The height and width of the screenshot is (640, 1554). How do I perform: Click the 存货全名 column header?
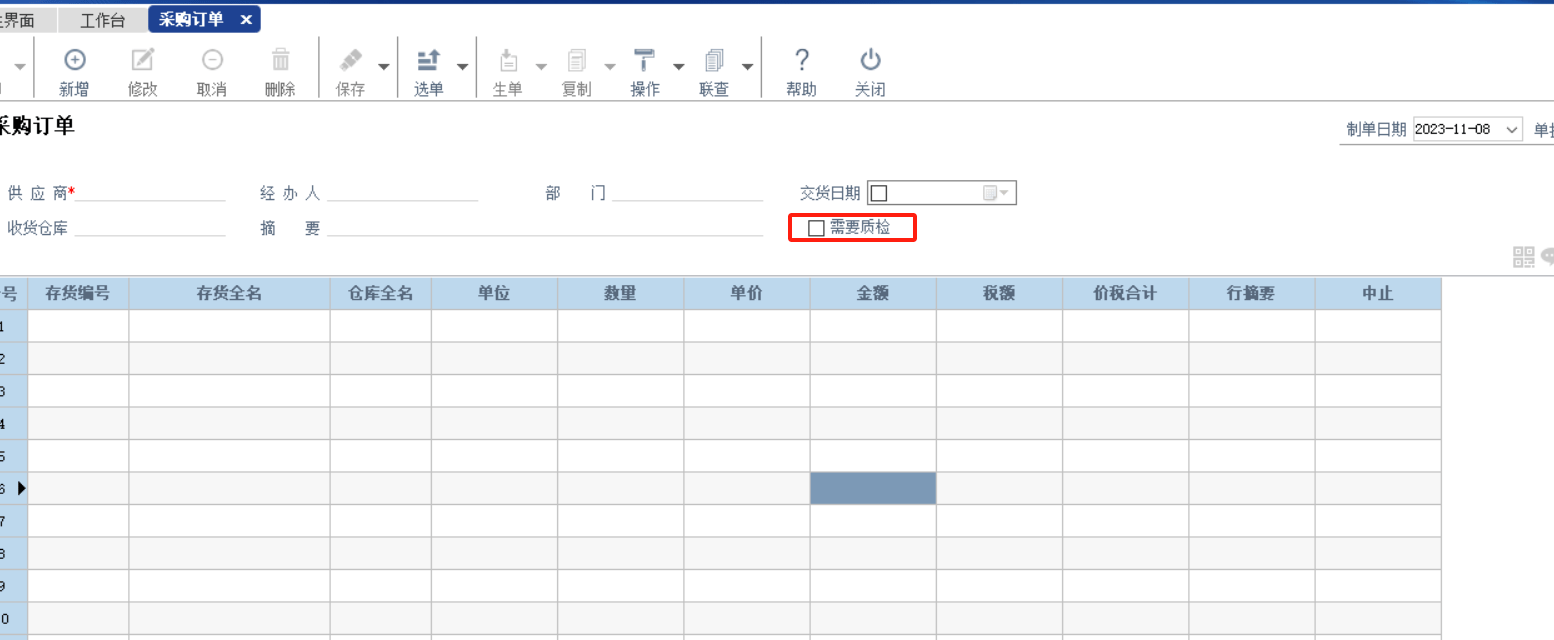tap(230, 294)
